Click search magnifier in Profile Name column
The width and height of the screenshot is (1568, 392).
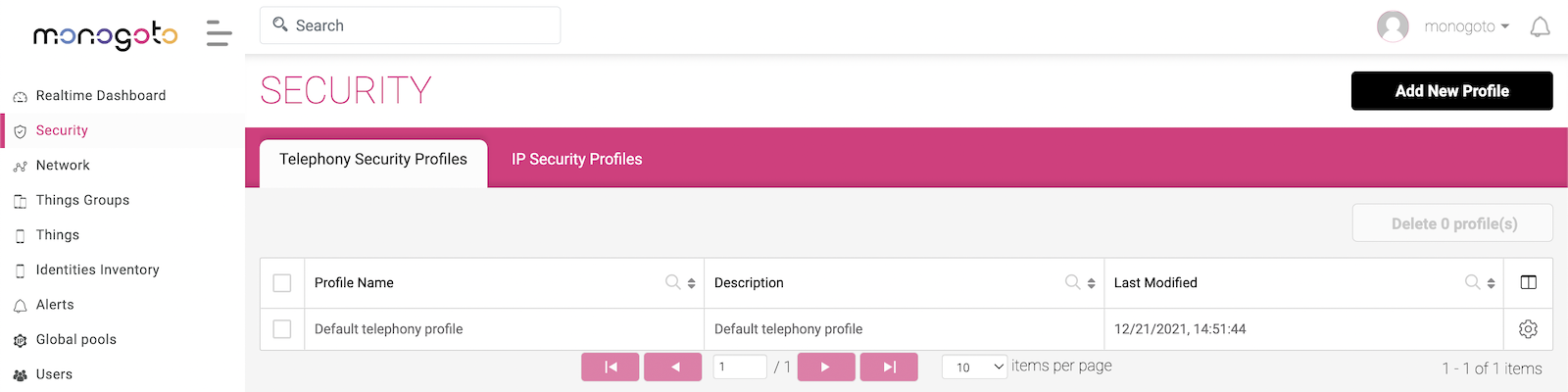click(672, 282)
